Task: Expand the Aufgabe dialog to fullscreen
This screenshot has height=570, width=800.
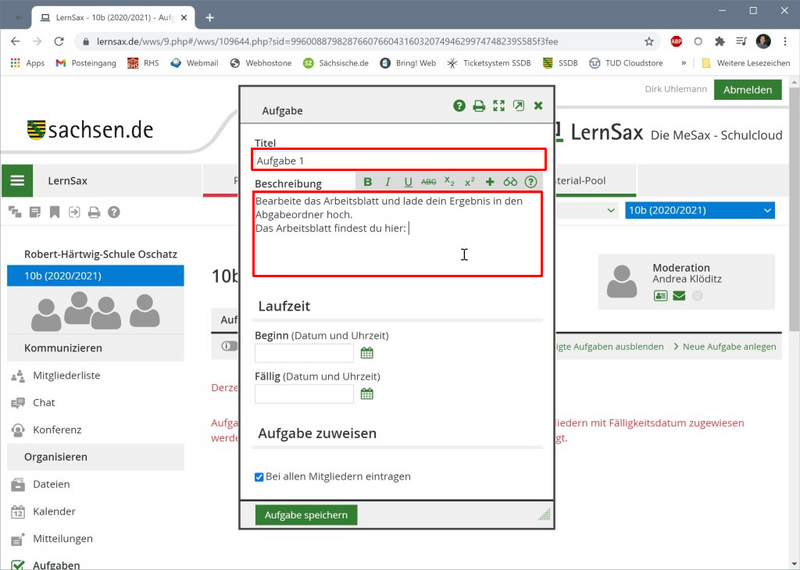Action: [x=499, y=106]
